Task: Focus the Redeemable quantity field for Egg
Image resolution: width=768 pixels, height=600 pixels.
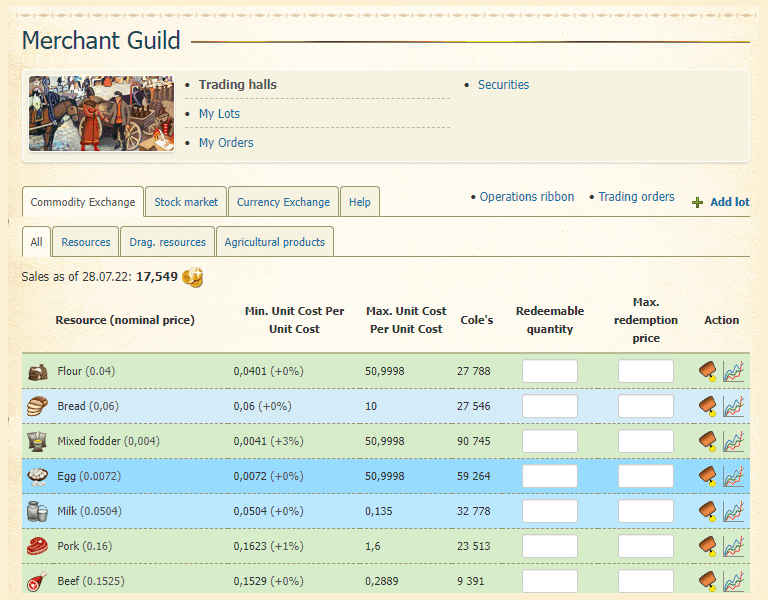Action: pos(550,476)
